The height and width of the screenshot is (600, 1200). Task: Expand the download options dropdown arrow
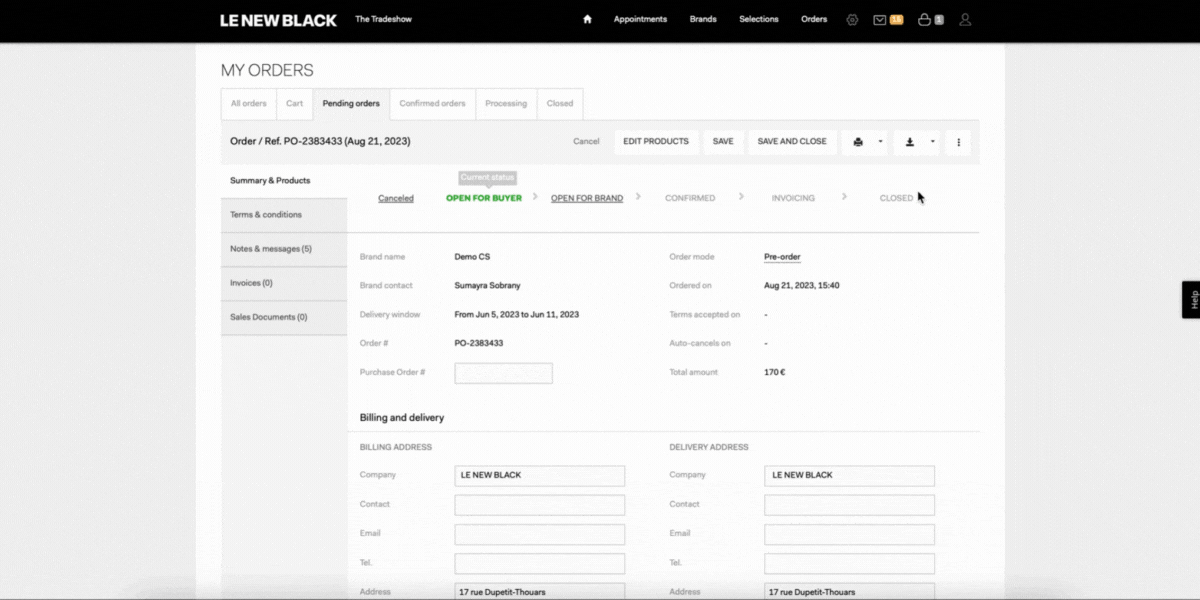click(933, 142)
